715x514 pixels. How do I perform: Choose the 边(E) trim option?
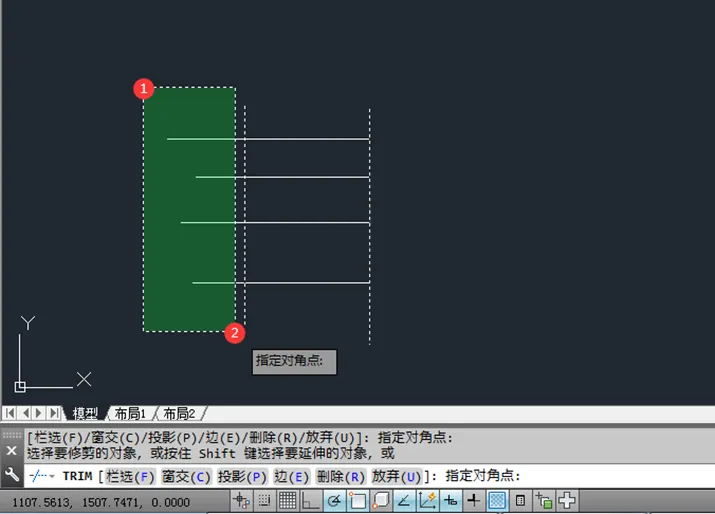coord(292,476)
